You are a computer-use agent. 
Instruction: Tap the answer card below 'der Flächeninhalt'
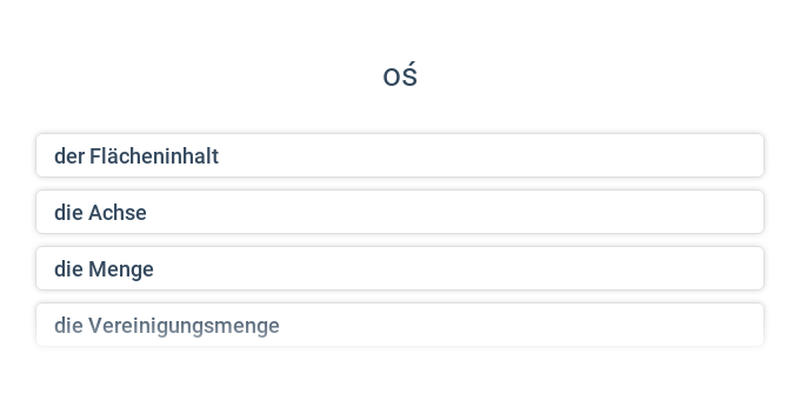pos(400,212)
